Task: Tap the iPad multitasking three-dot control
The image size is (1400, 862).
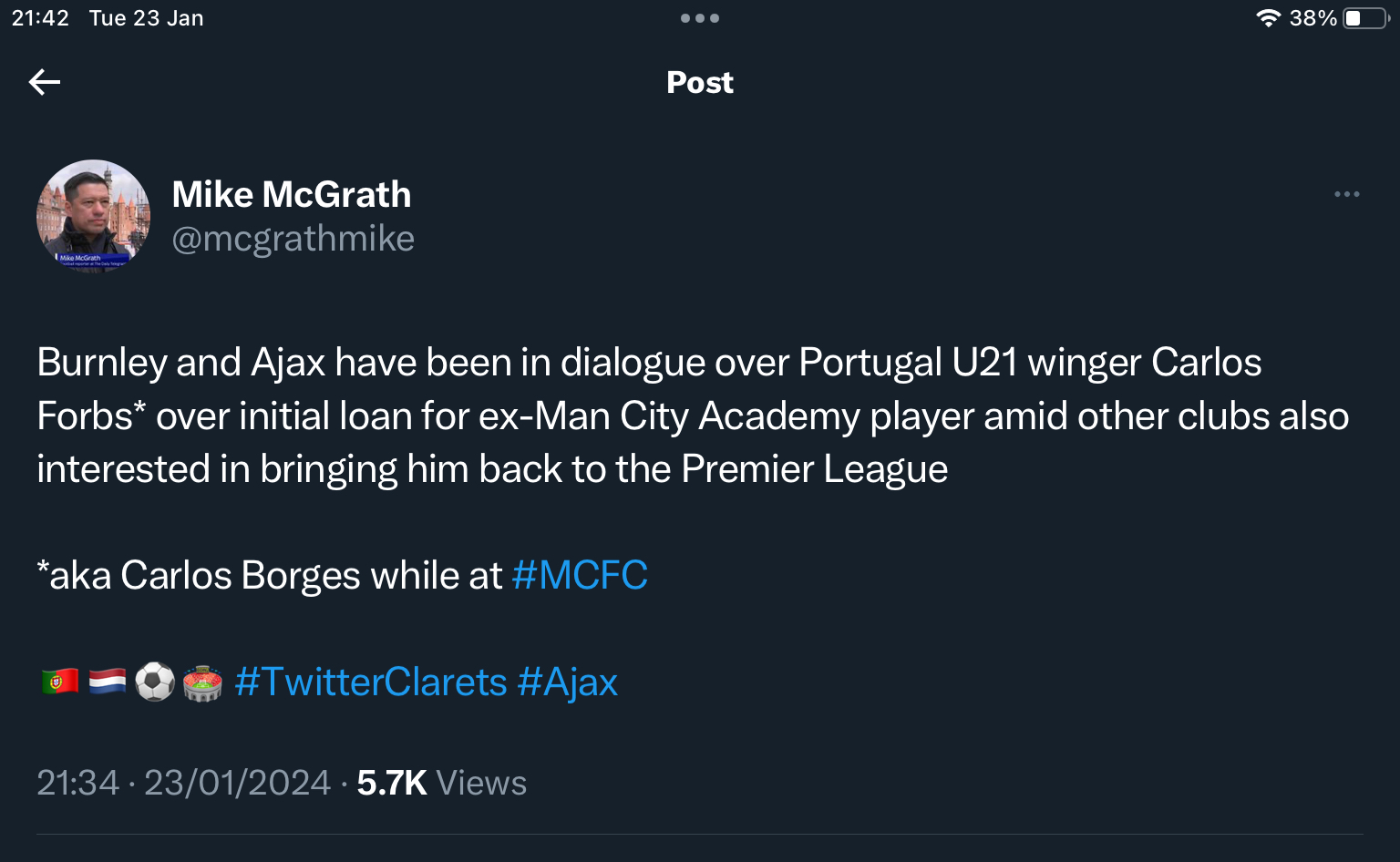Action: click(x=700, y=18)
